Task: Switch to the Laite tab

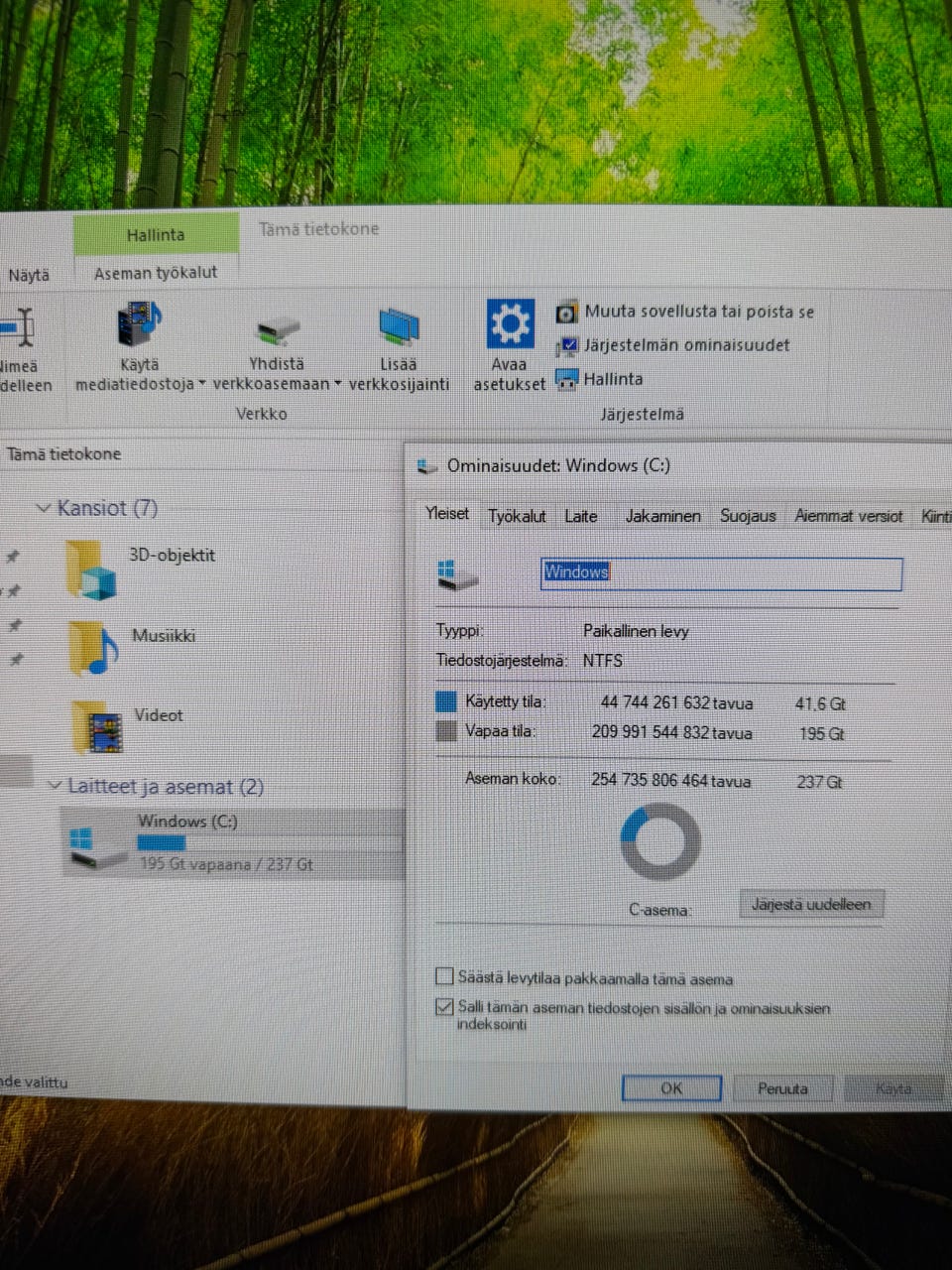Action: 581,516
